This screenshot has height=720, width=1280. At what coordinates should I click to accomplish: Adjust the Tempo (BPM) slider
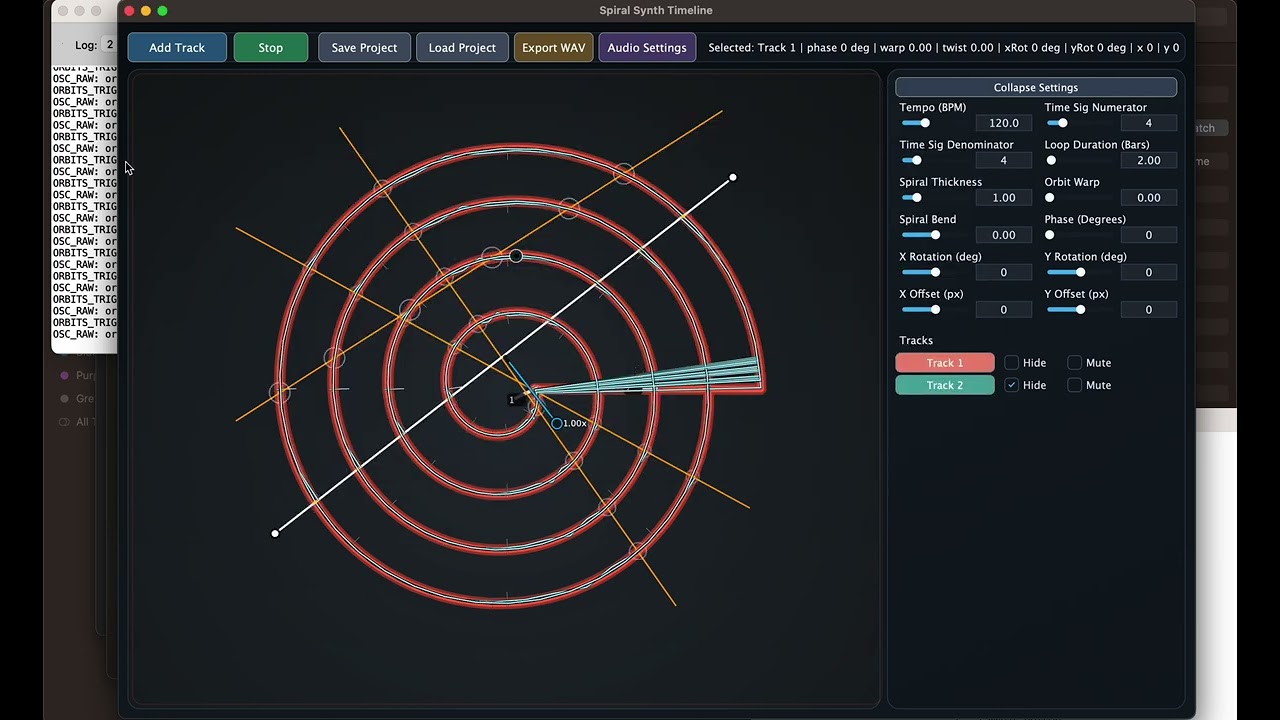pyautogui.click(x=934, y=123)
